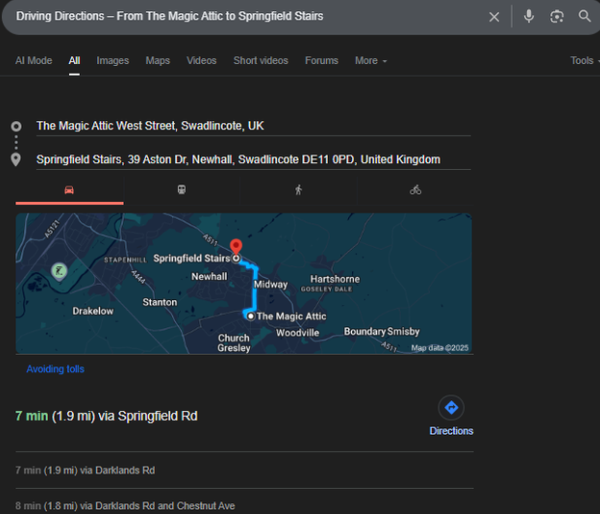
Task: Click the origin circle marker icon
Action: (x=16, y=126)
